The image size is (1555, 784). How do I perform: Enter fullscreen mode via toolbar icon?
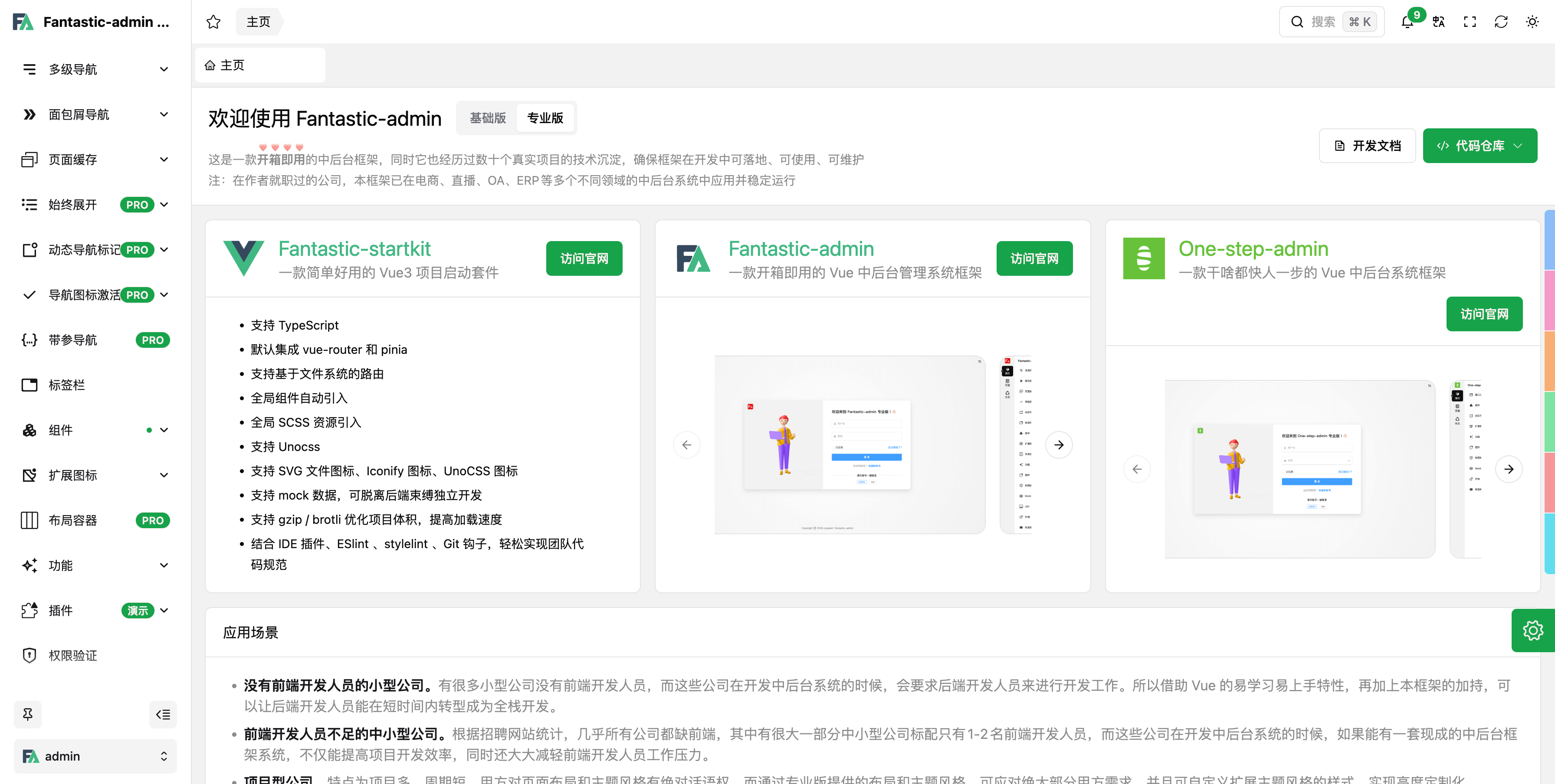click(x=1470, y=22)
